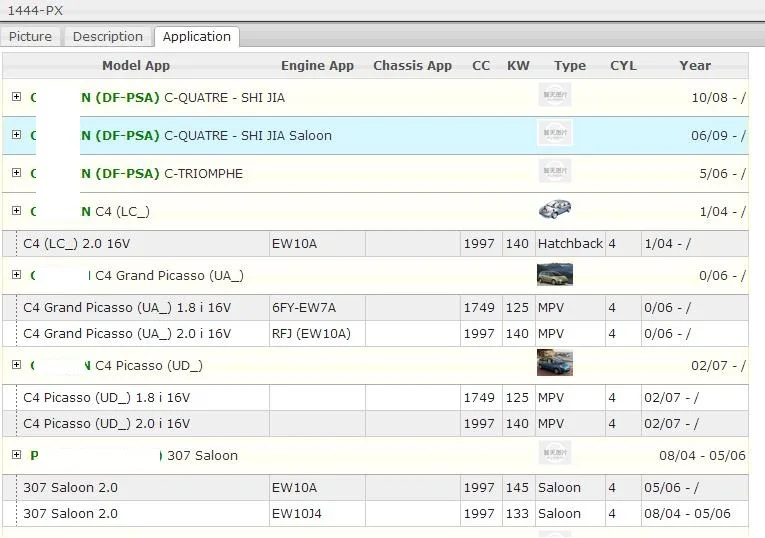Click the KW column header
Screen dimensions: 765x538
point(518,65)
